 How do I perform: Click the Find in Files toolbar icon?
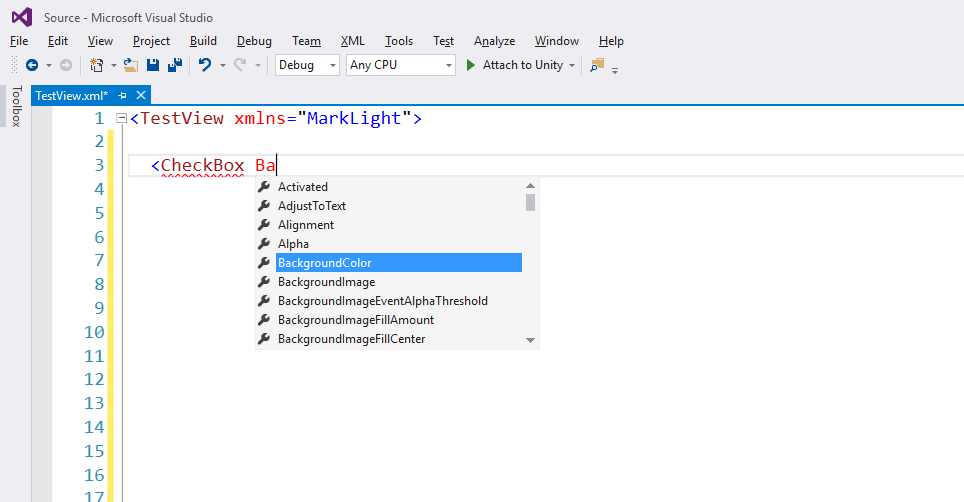point(597,65)
